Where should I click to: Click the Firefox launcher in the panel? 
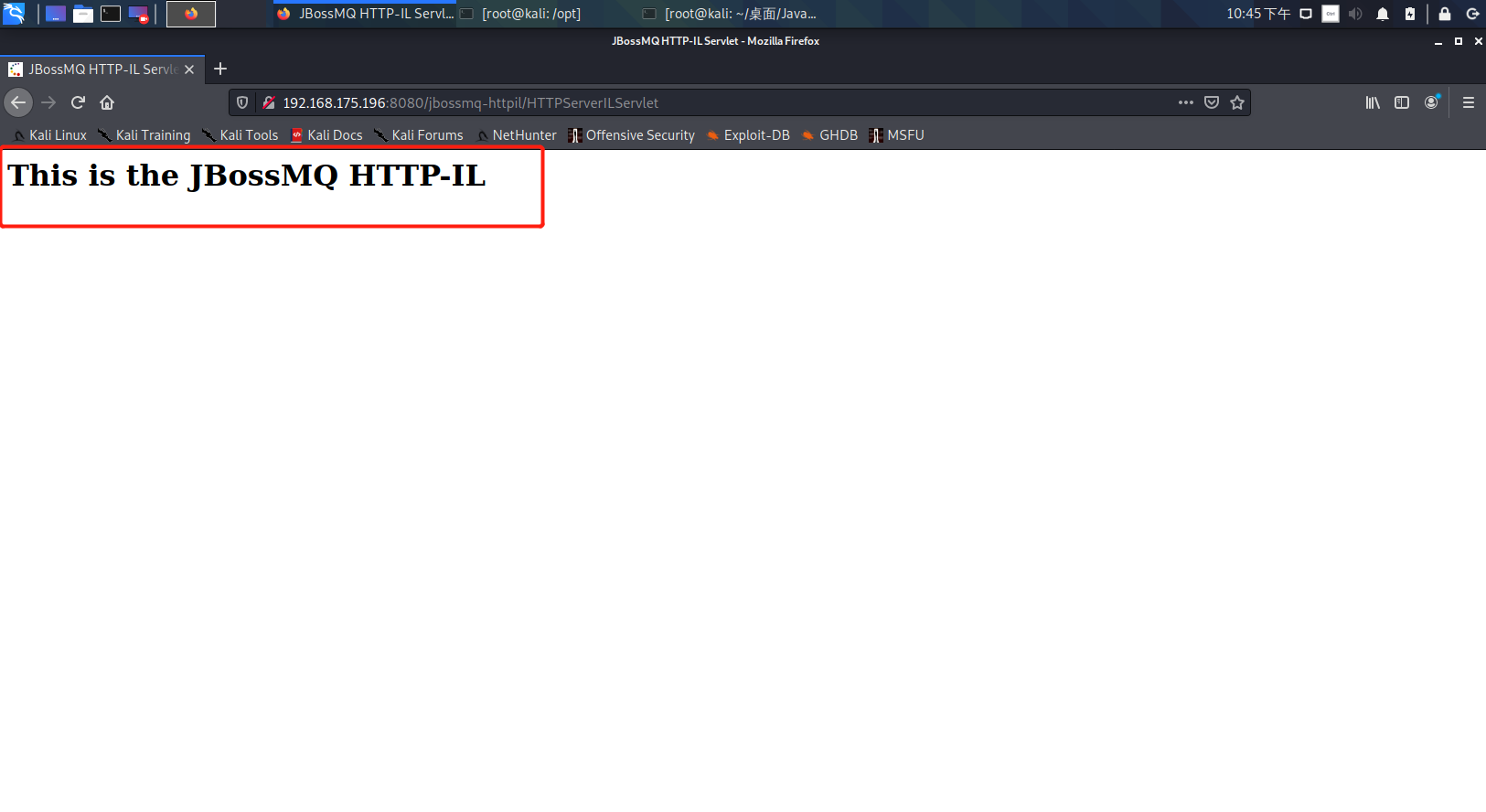[191, 14]
